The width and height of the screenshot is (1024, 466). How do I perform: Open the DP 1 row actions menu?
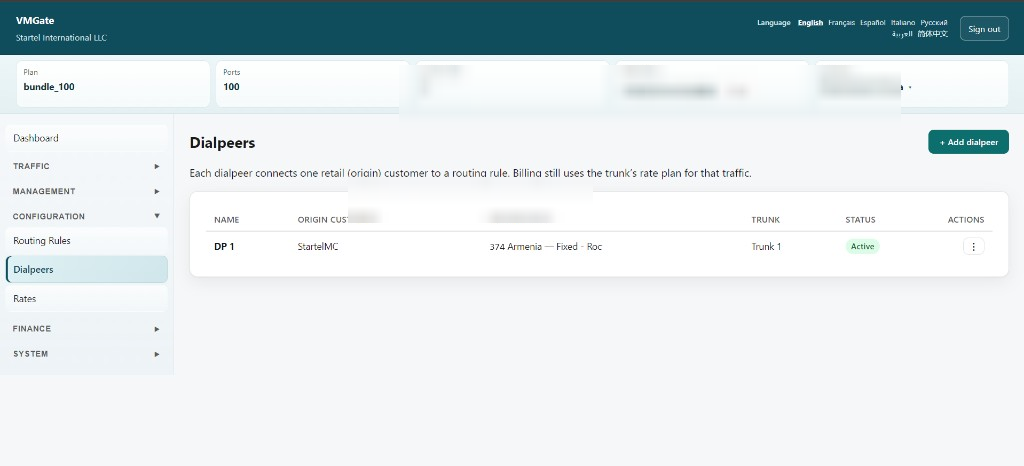click(973, 246)
